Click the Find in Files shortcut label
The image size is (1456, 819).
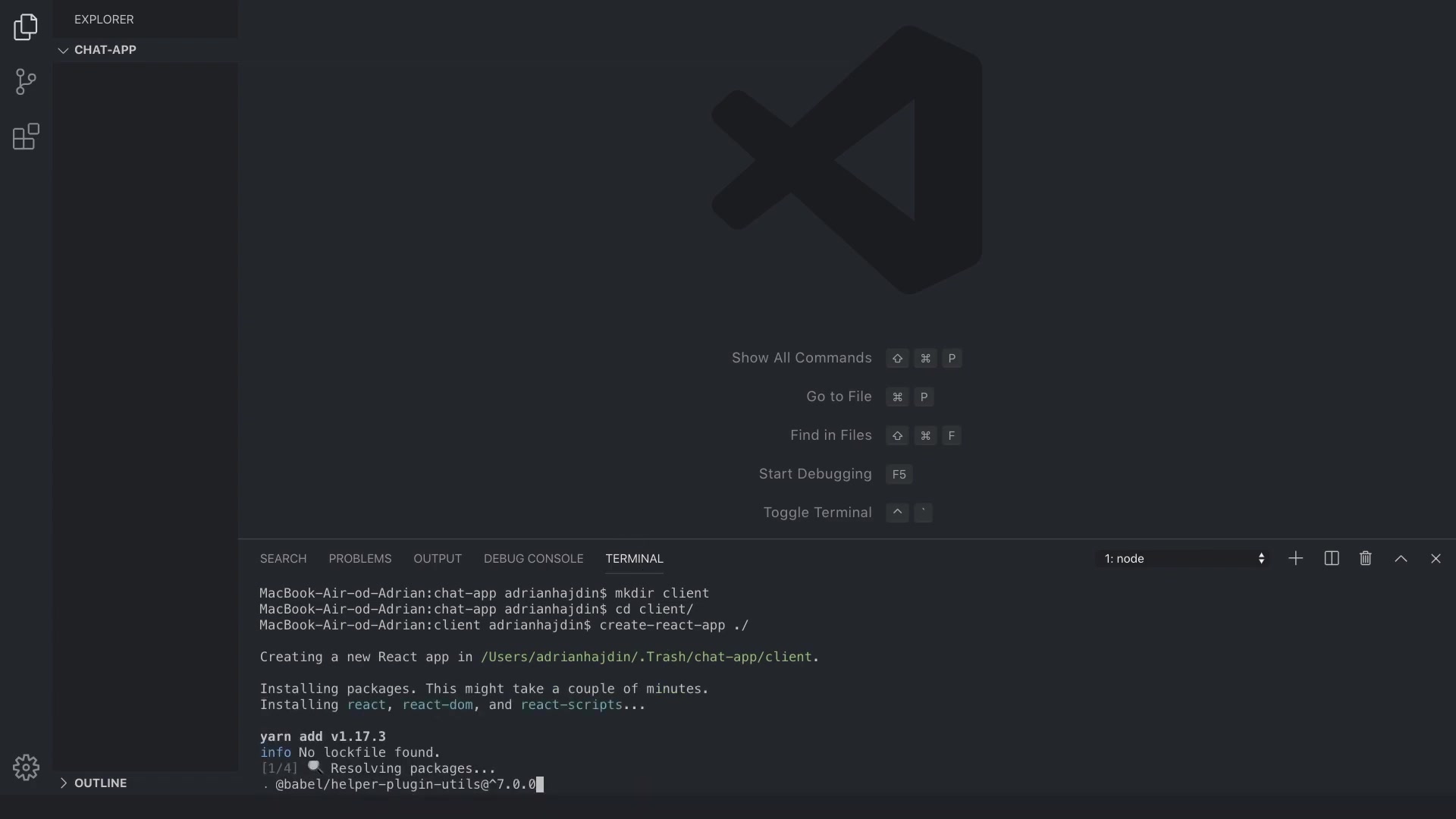click(830, 435)
